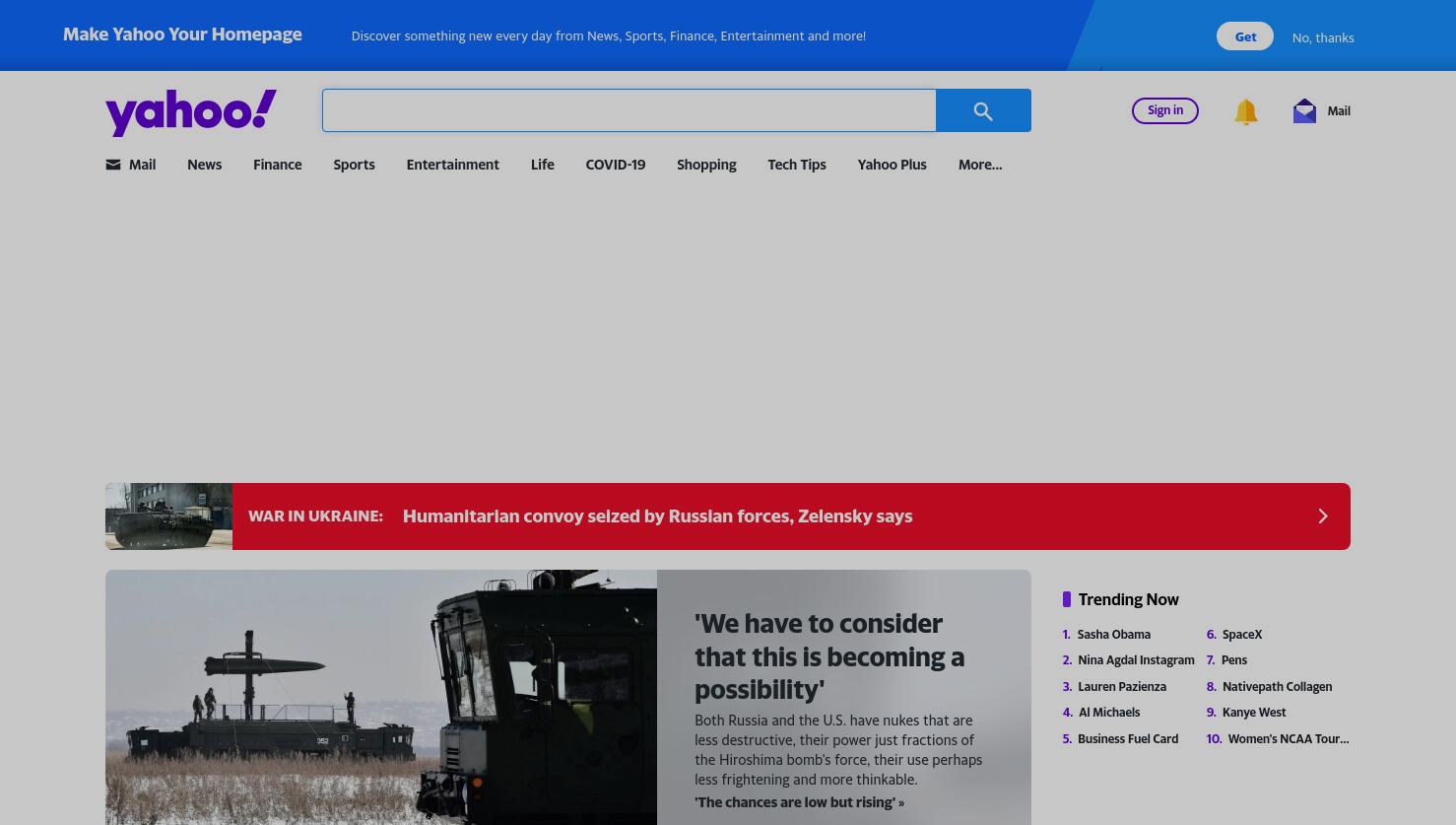Click Get to set Yahoo homepage
1456x825 pixels.
[1245, 36]
